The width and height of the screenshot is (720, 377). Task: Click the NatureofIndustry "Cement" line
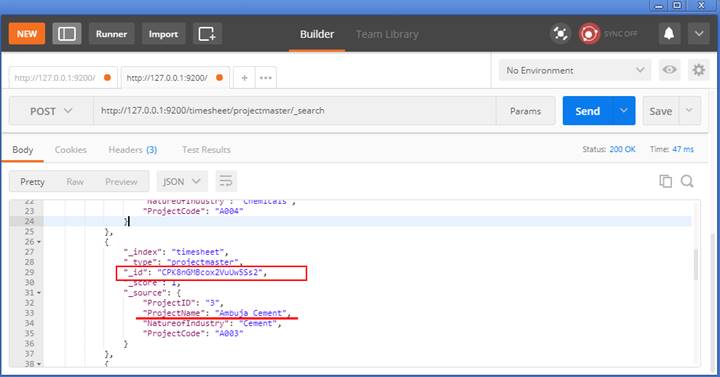coord(212,323)
